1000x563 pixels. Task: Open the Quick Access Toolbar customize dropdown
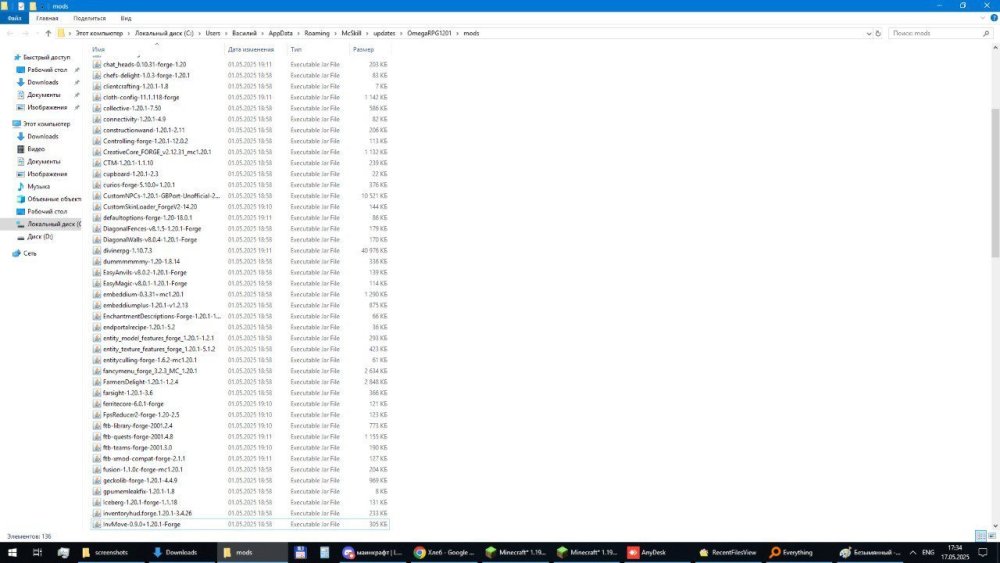(43, 6)
